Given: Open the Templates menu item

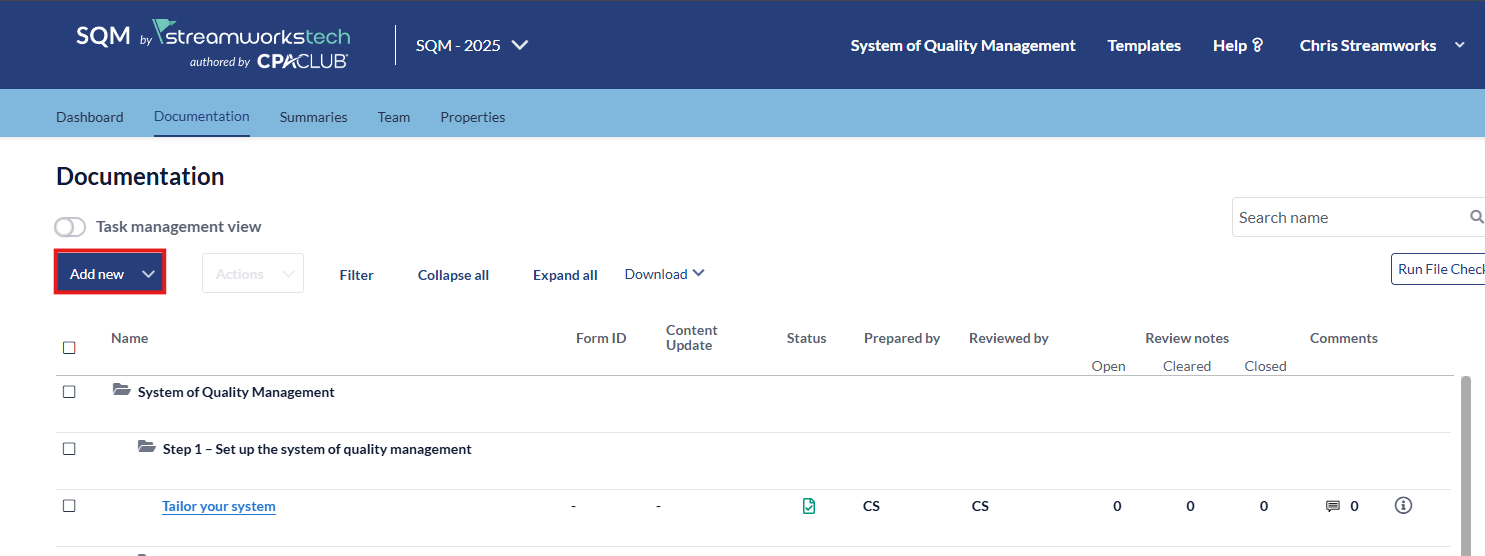Looking at the screenshot, I should coord(1144,45).
